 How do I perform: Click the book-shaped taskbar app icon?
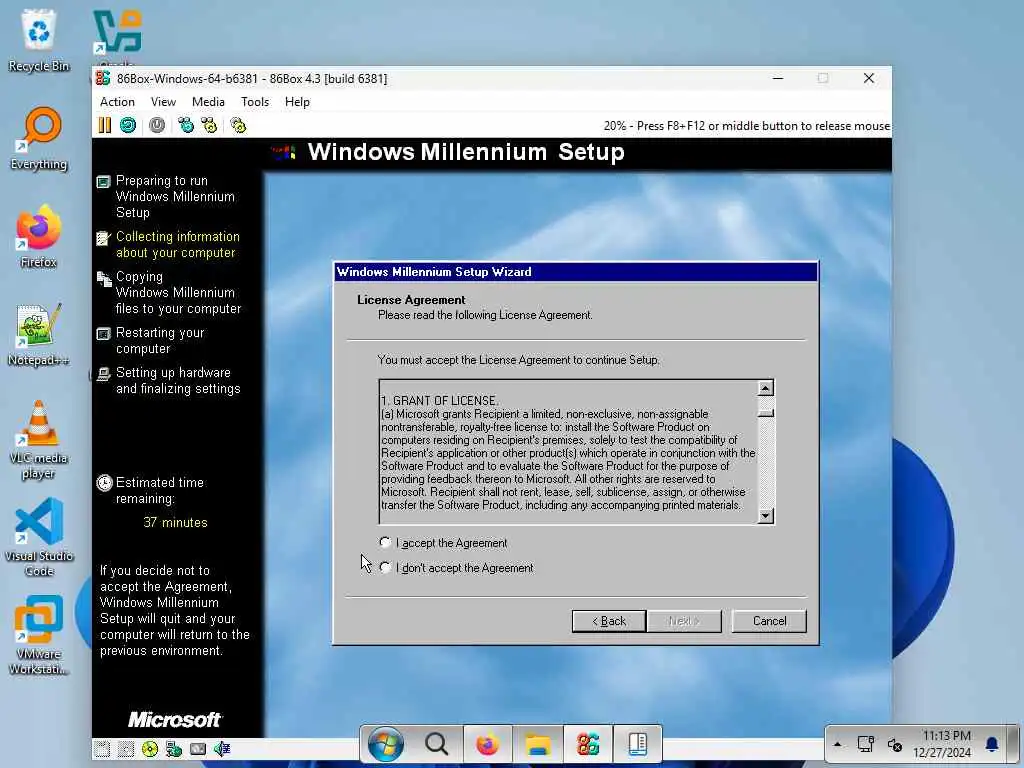click(637, 744)
